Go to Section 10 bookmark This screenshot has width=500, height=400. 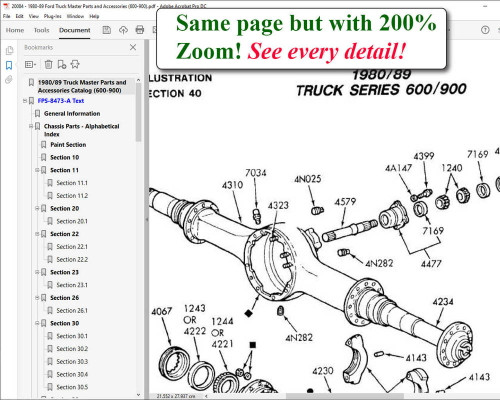64,157
